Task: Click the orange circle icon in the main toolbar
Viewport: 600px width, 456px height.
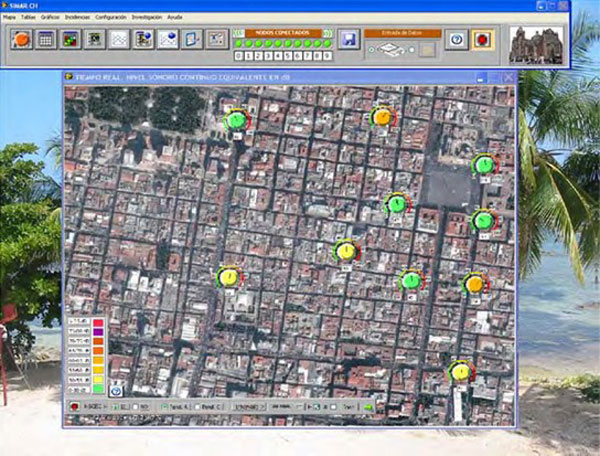Action: pyautogui.click(x=22, y=40)
